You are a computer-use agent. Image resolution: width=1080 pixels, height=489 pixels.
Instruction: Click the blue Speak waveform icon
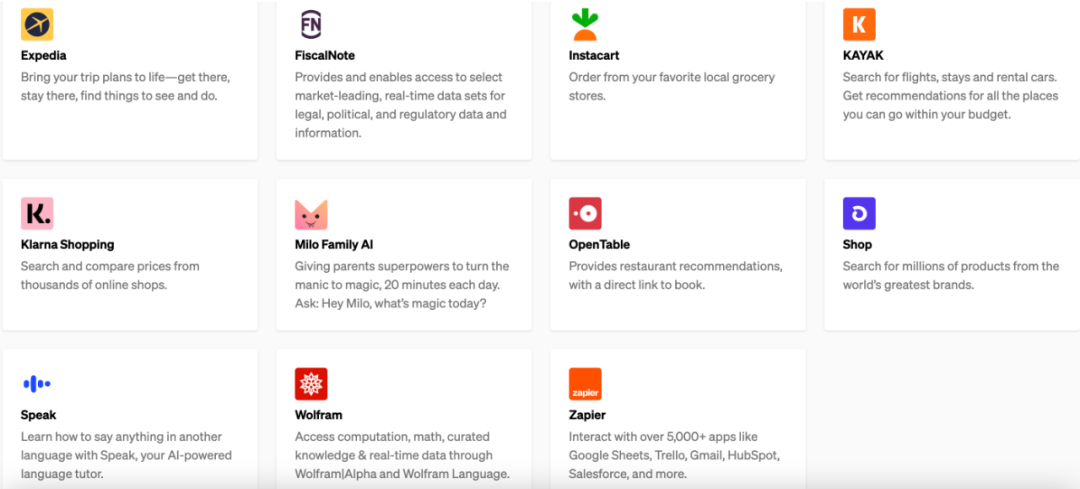tap(37, 384)
